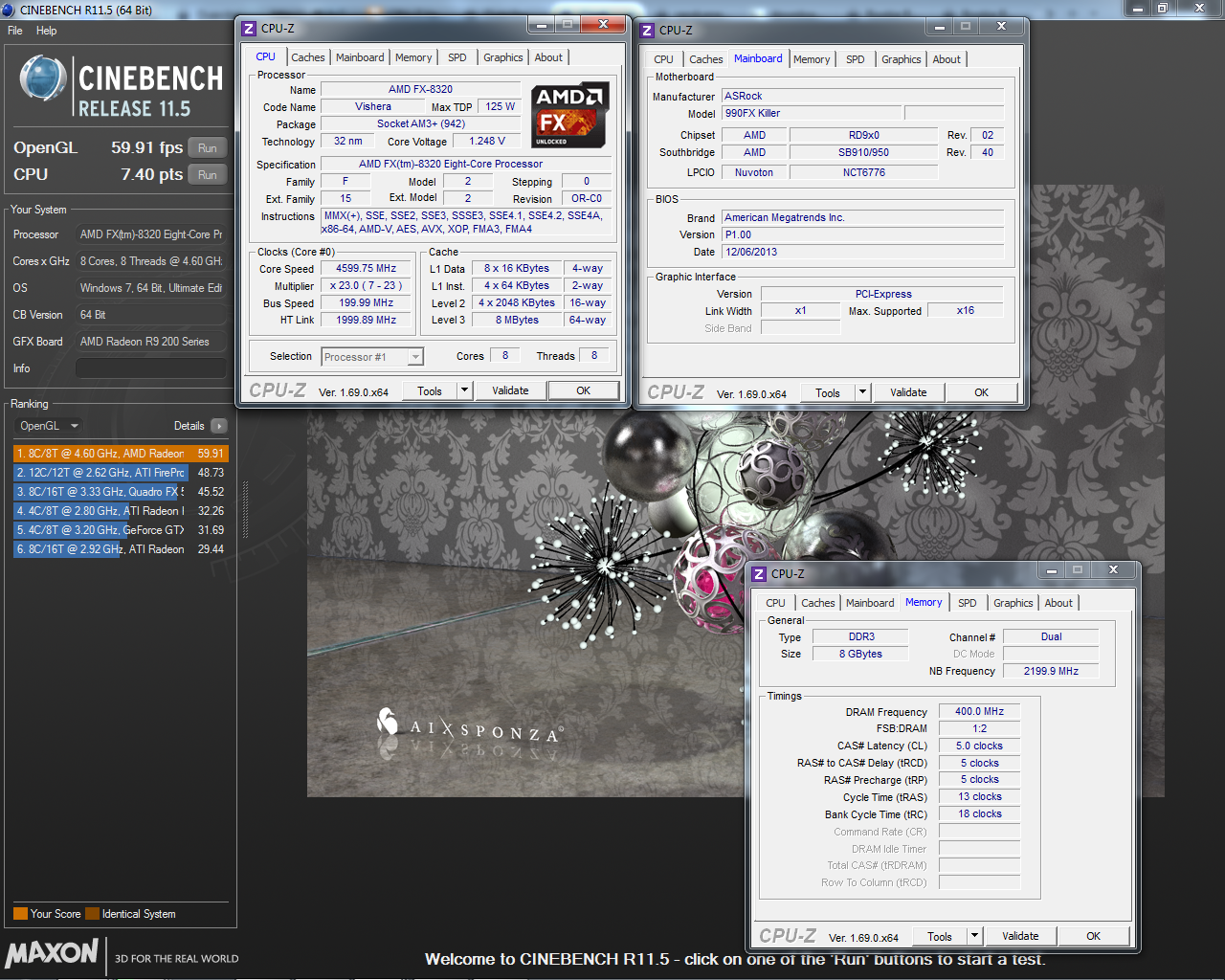Screen dimensions: 1225x980
Task: Click the brown Identical System legend swatch
Action: (92, 914)
